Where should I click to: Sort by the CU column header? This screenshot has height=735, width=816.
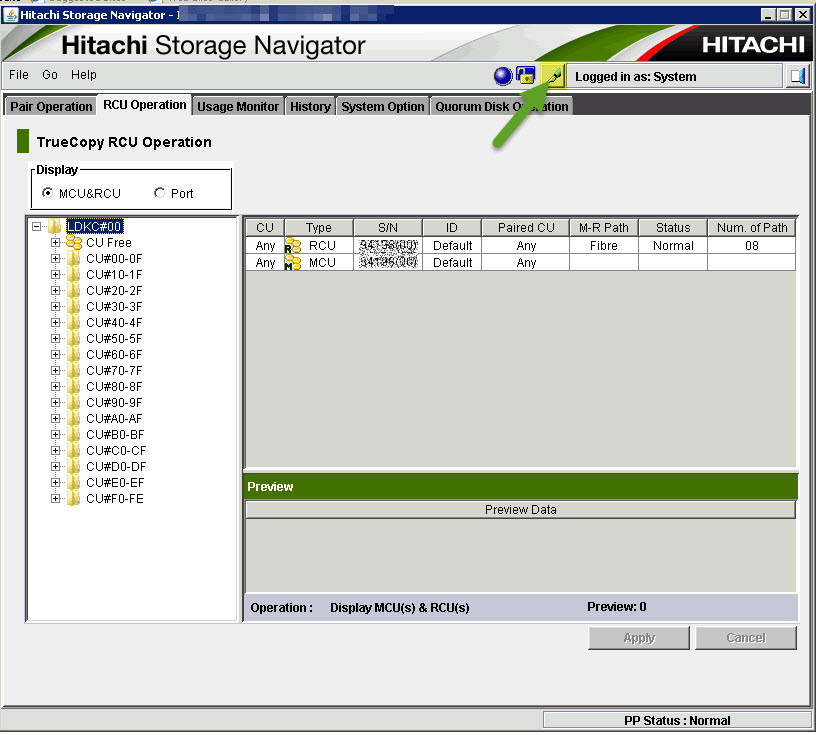(265, 227)
